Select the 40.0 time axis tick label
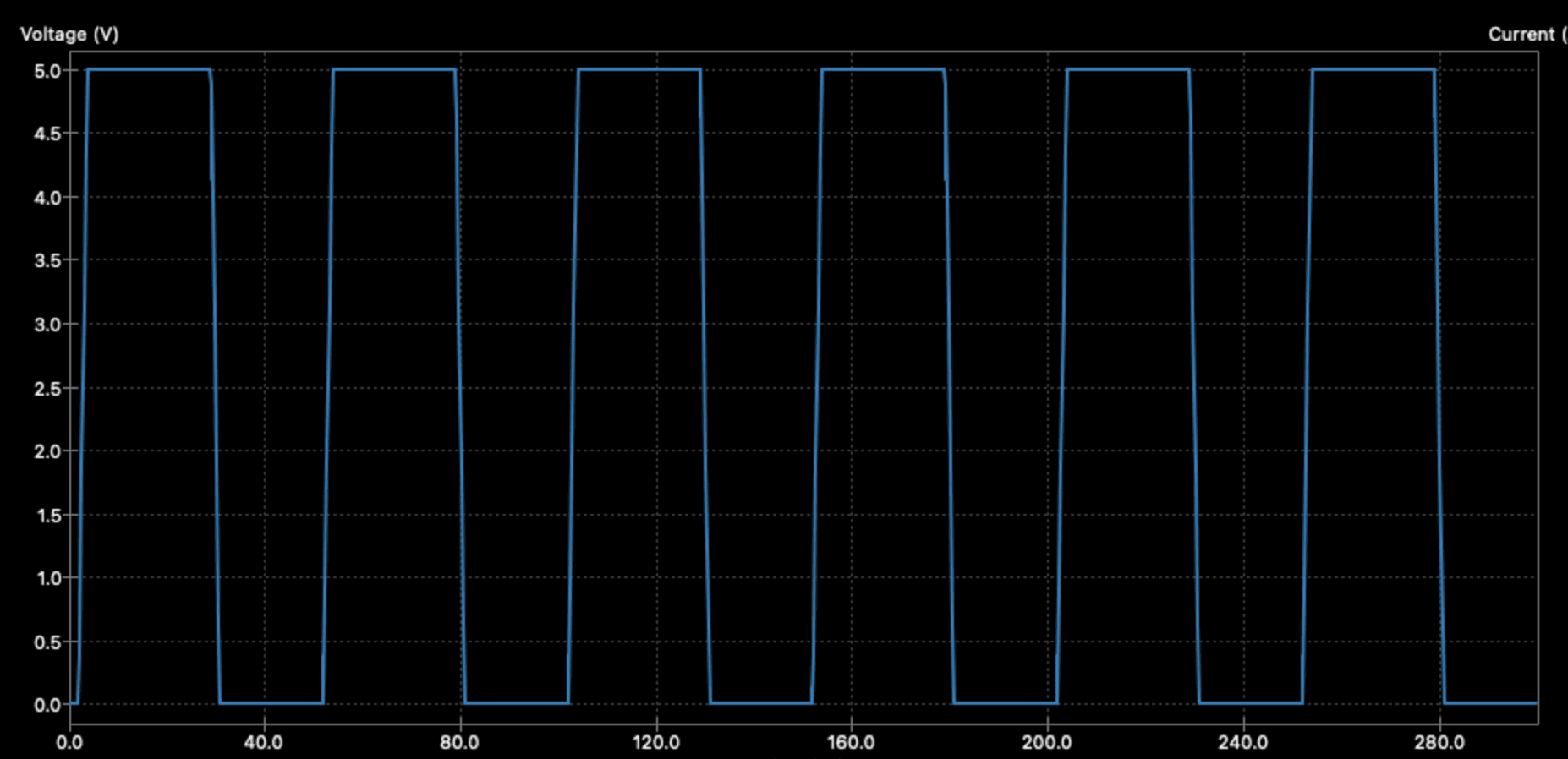This screenshot has width=1568, height=759. tap(264, 743)
